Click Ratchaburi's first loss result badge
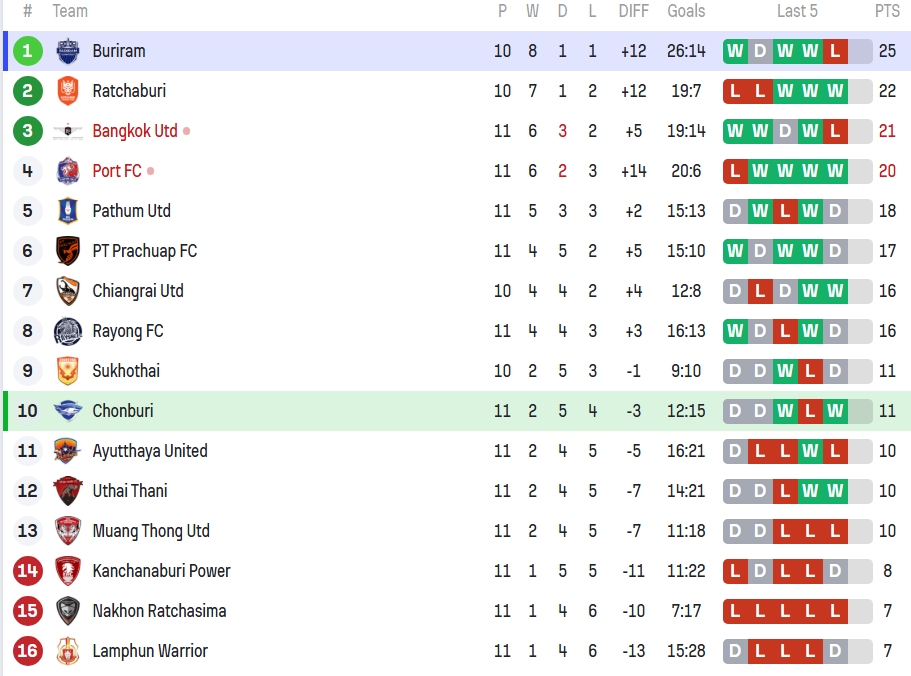 (736, 91)
